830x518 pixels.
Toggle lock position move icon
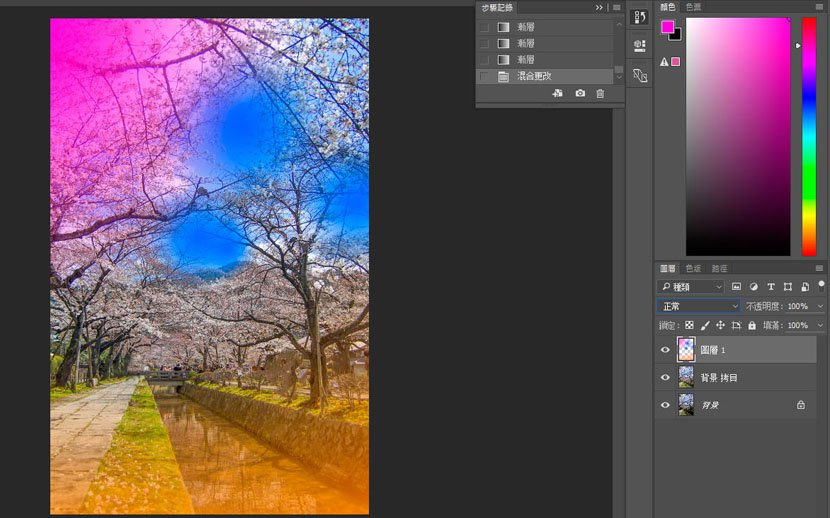coord(720,325)
